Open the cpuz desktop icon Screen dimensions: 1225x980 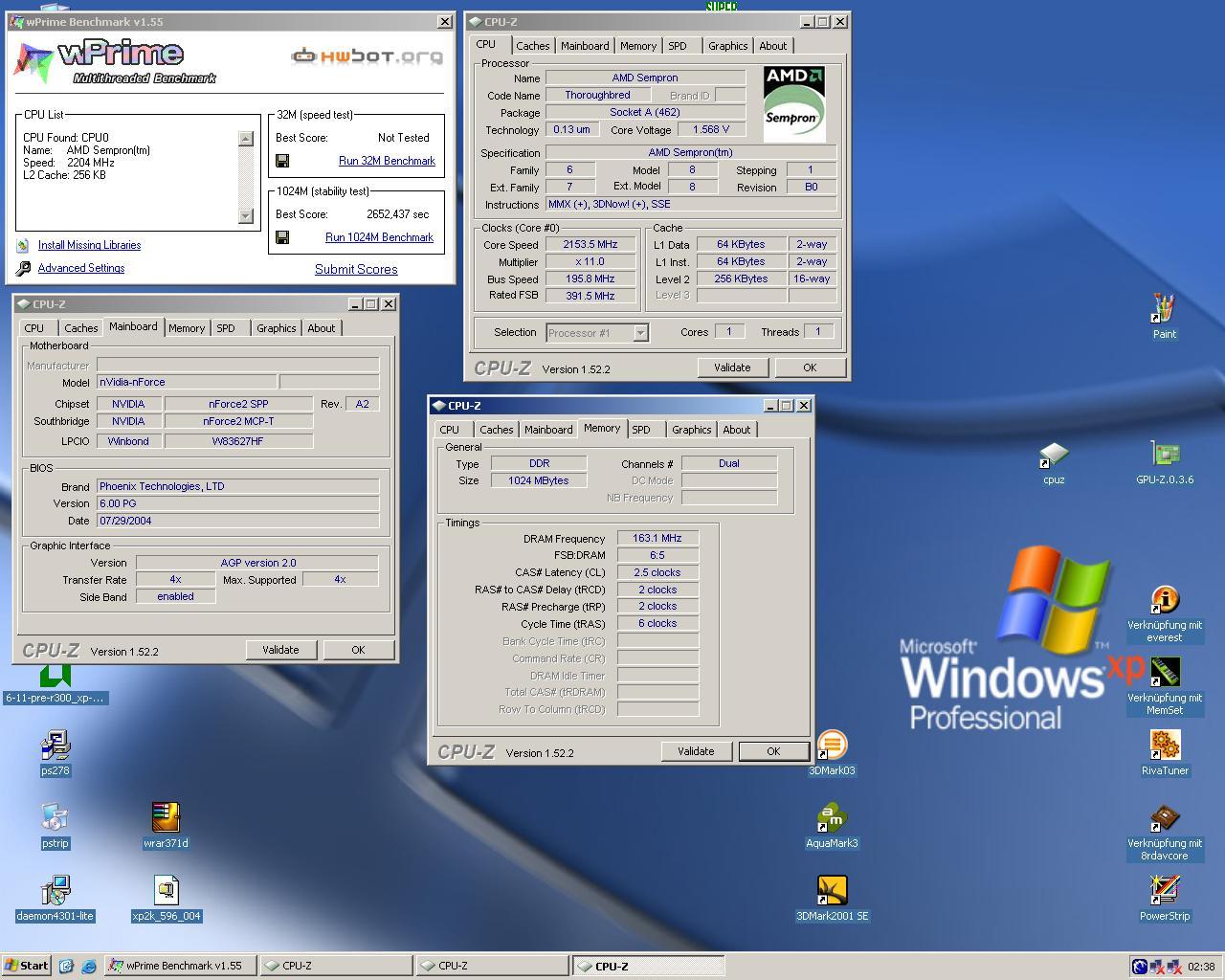[1054, 456]
